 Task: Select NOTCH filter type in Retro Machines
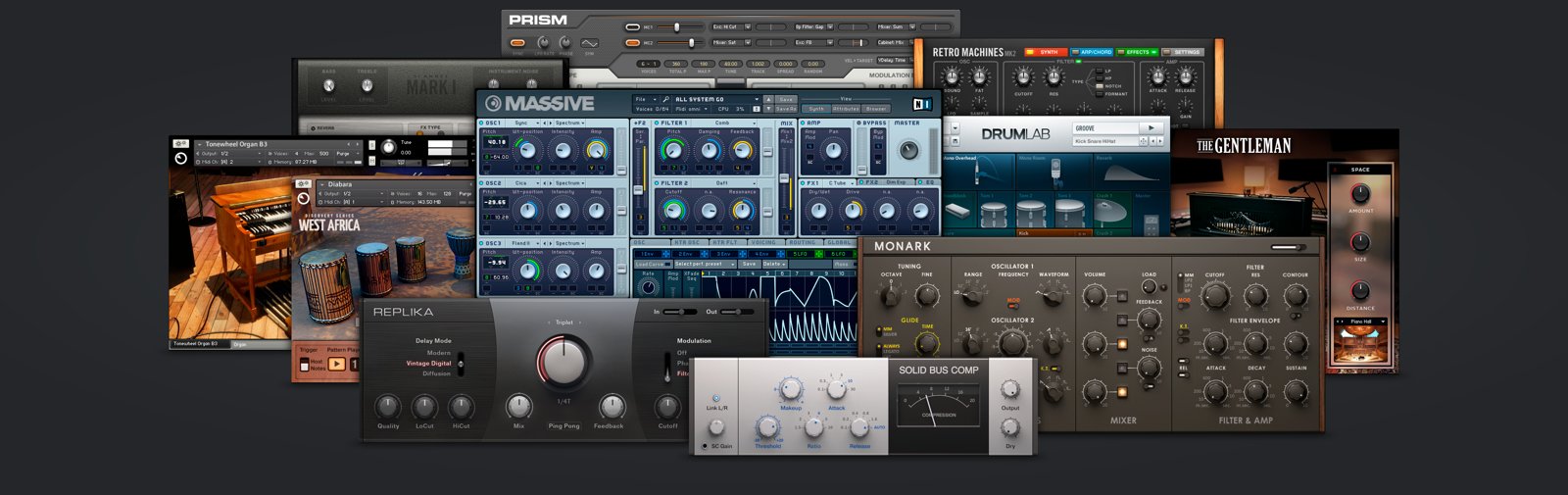tap(1100, 86)
